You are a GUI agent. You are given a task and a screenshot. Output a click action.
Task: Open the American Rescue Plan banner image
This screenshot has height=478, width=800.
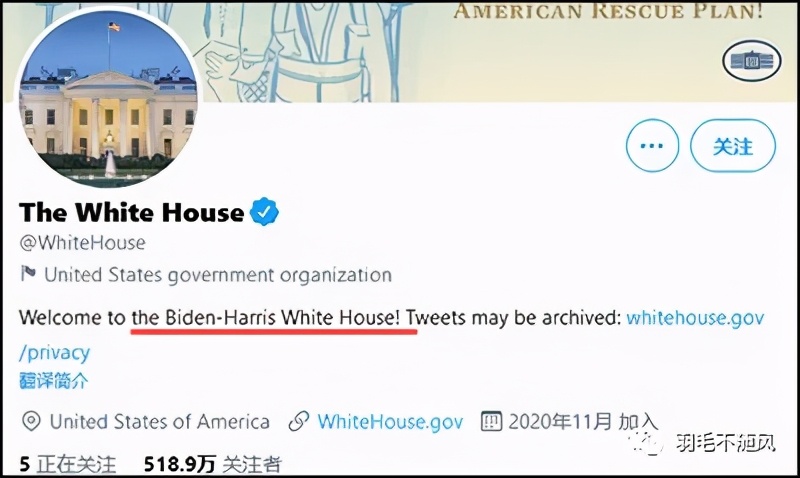point(500,50)
